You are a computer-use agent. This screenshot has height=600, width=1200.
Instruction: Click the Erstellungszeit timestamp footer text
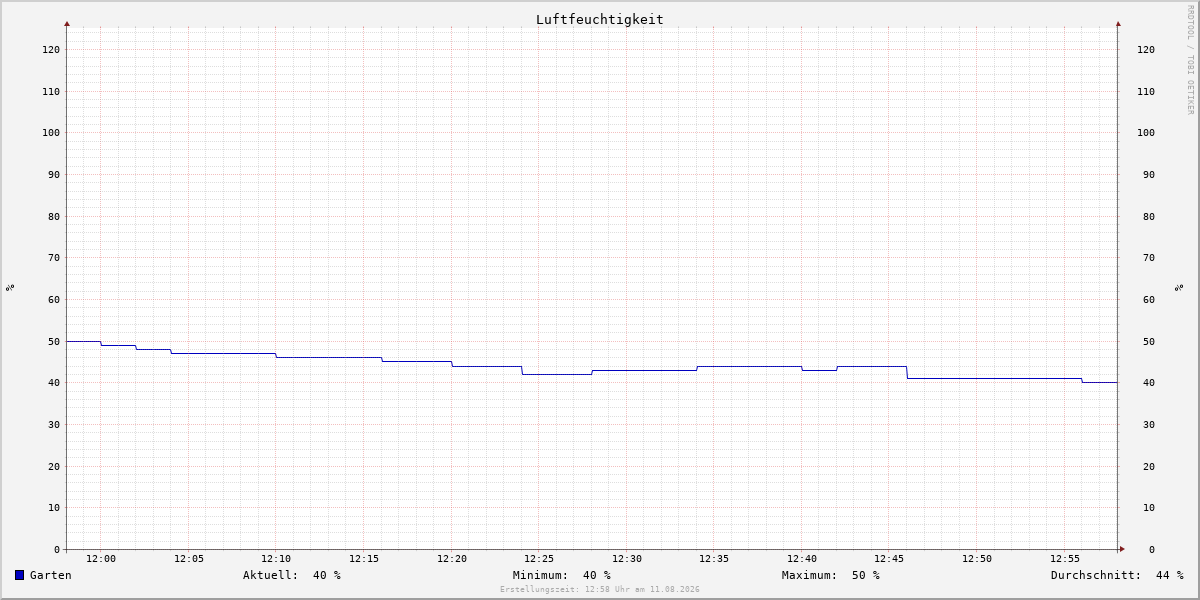point(600,589)
